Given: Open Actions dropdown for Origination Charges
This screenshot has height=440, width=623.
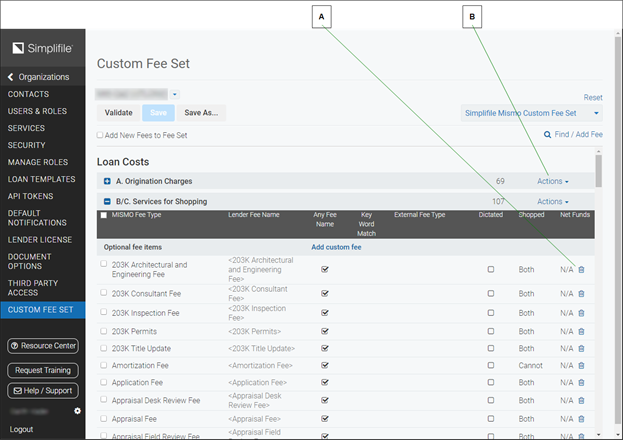Looking at the screenshot, I should pyautogui.click(x=553, y=181).
